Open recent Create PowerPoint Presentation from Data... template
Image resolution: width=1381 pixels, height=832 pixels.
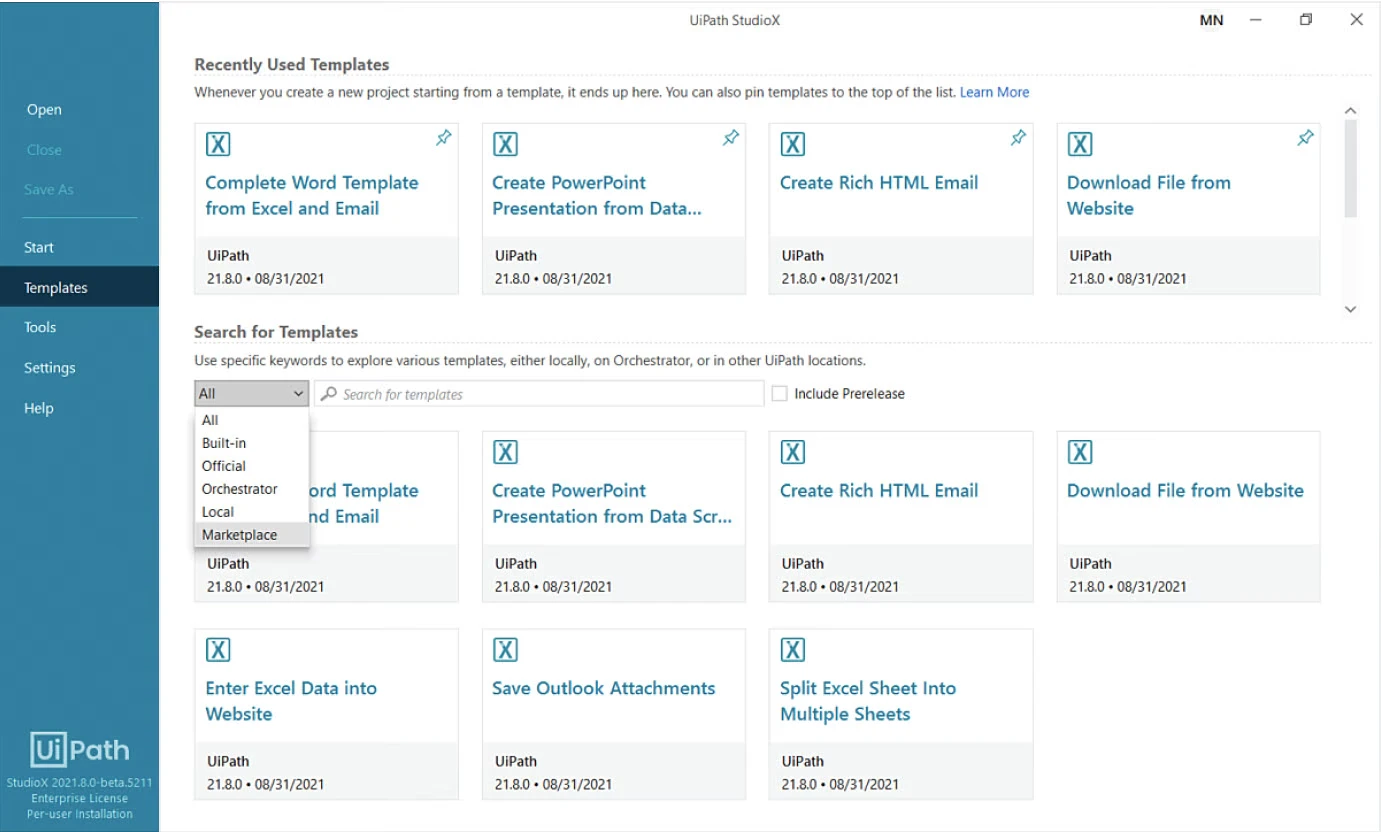[597, 196]
